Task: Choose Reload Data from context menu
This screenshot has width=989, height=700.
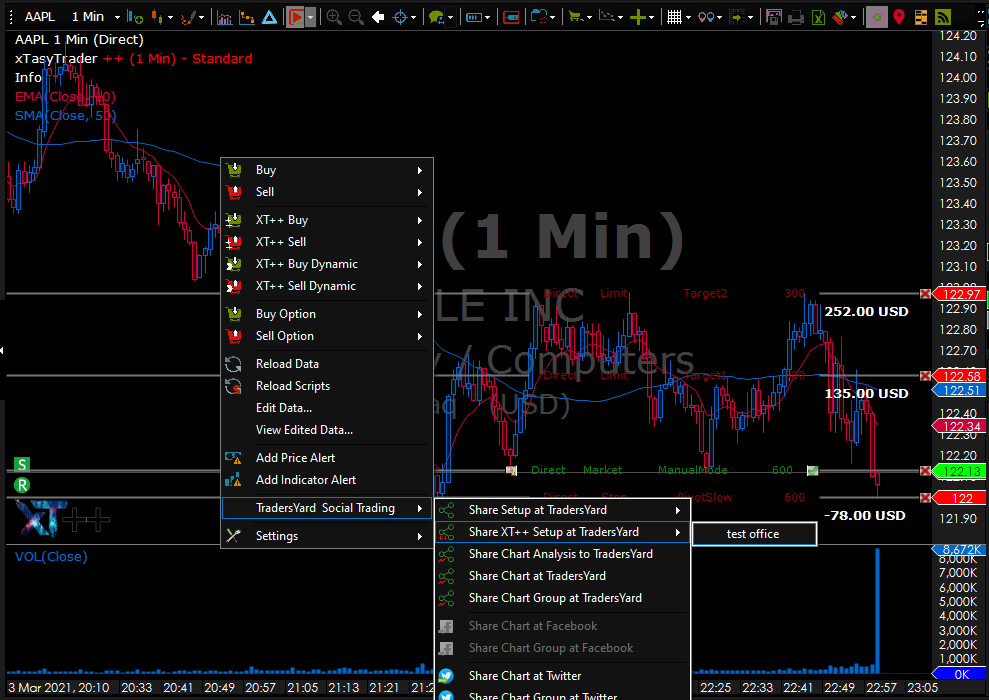Action: (327, 364)
